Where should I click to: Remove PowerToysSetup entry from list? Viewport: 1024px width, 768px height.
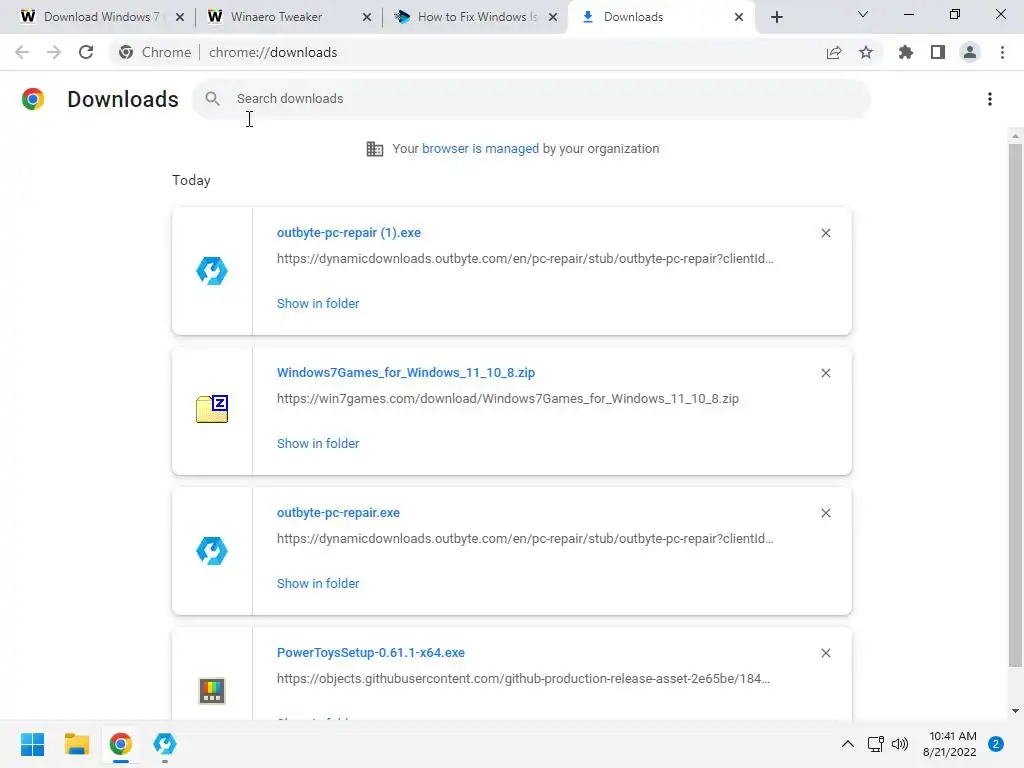(825, 653)
